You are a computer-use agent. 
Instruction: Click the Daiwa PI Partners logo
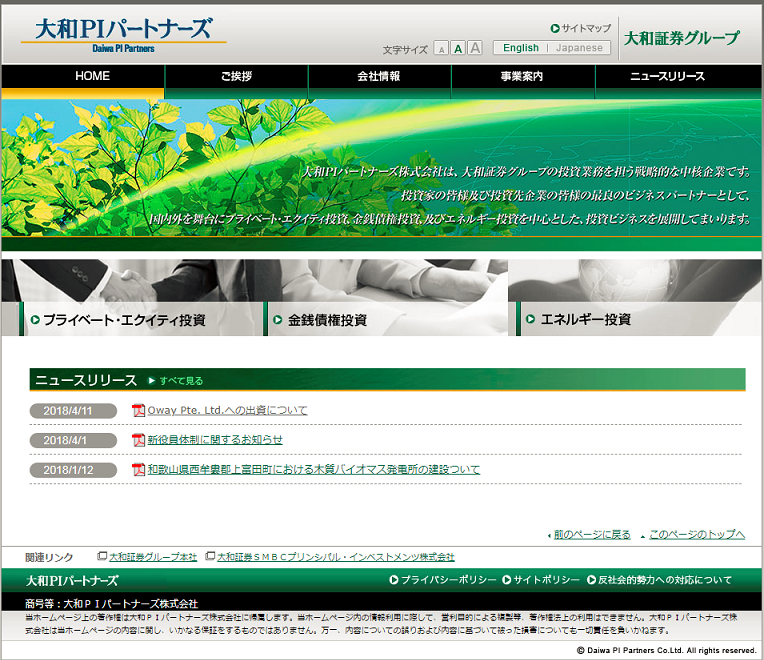click(124, 35)
